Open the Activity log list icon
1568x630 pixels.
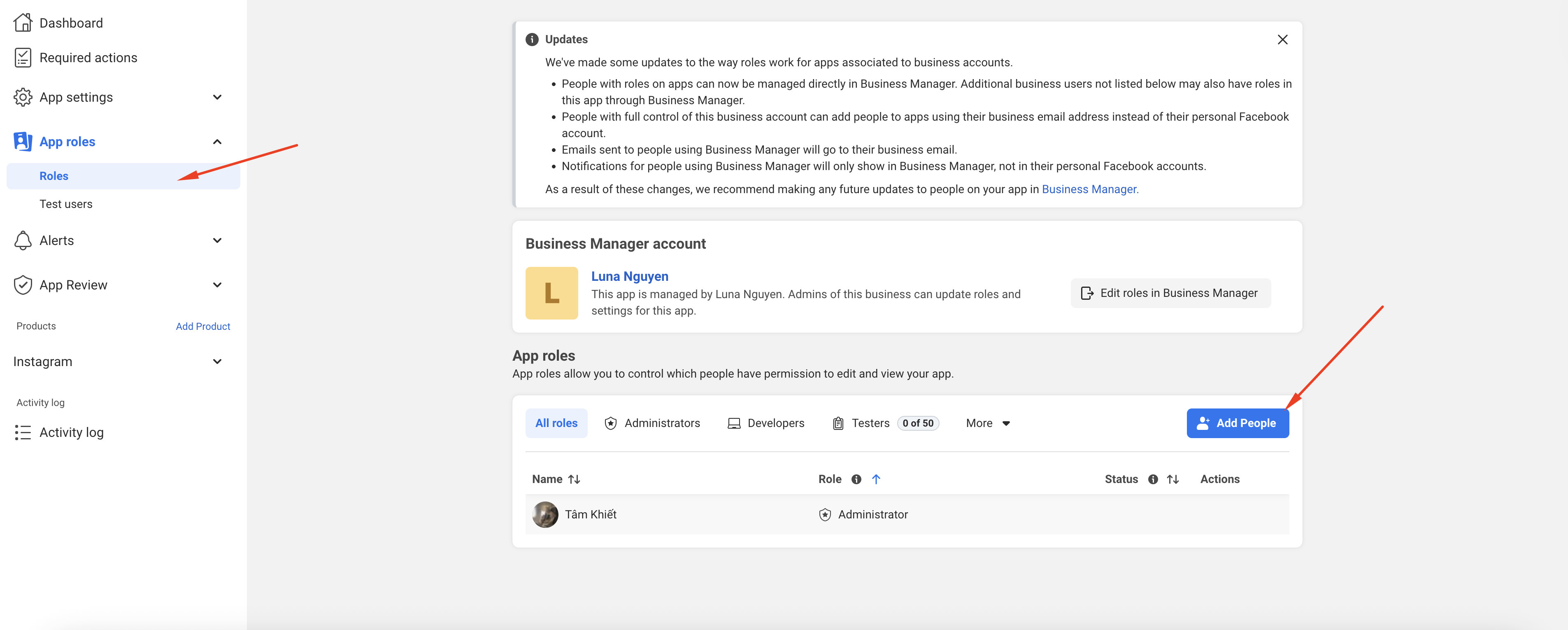pos(23,433)
